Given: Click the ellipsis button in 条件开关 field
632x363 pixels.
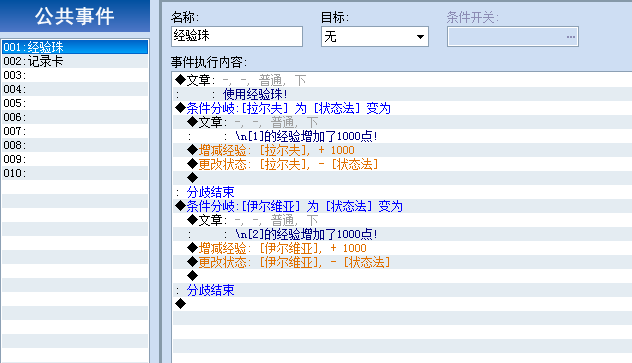Looking at the screenshot, I should click(x=570, y=37).
